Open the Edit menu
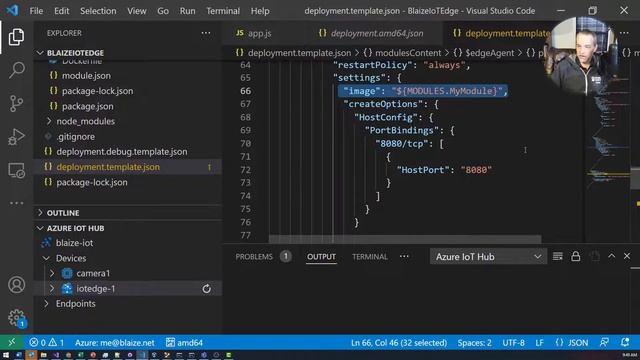The width and height of the screenshot is (640, 360). tap(62, 11)
